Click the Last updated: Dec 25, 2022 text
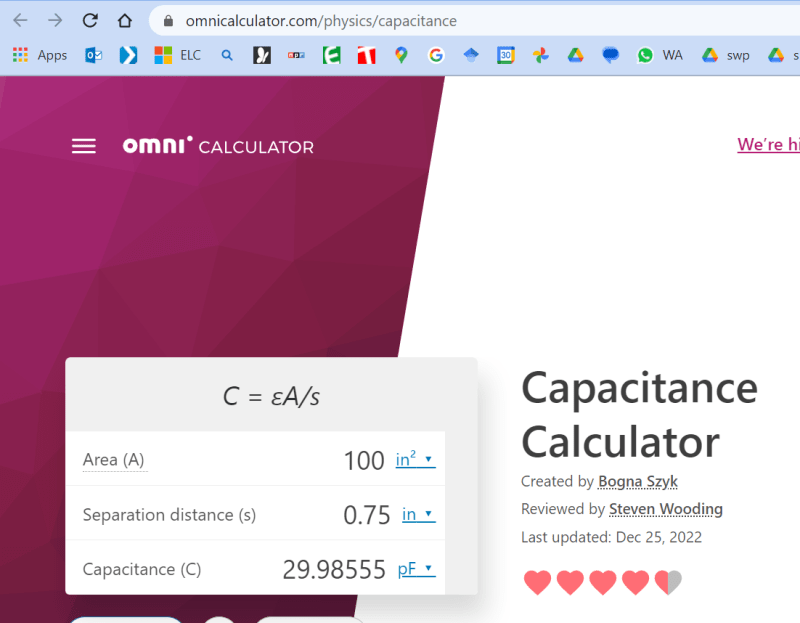This screenshot has width=800, height=623. point(611,537)
